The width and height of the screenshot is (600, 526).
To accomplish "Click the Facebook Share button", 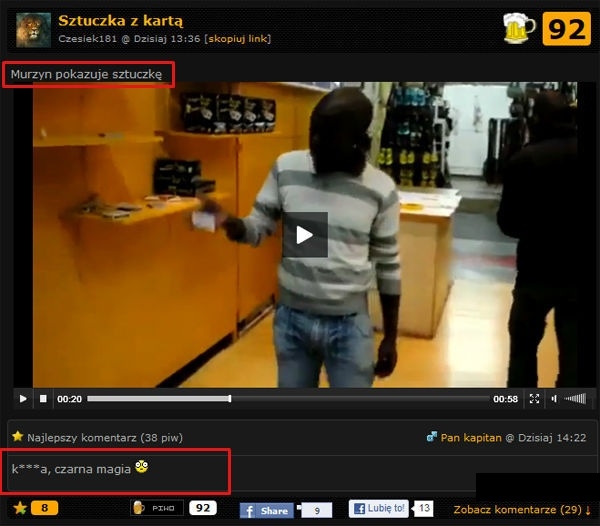I will 267,510.
